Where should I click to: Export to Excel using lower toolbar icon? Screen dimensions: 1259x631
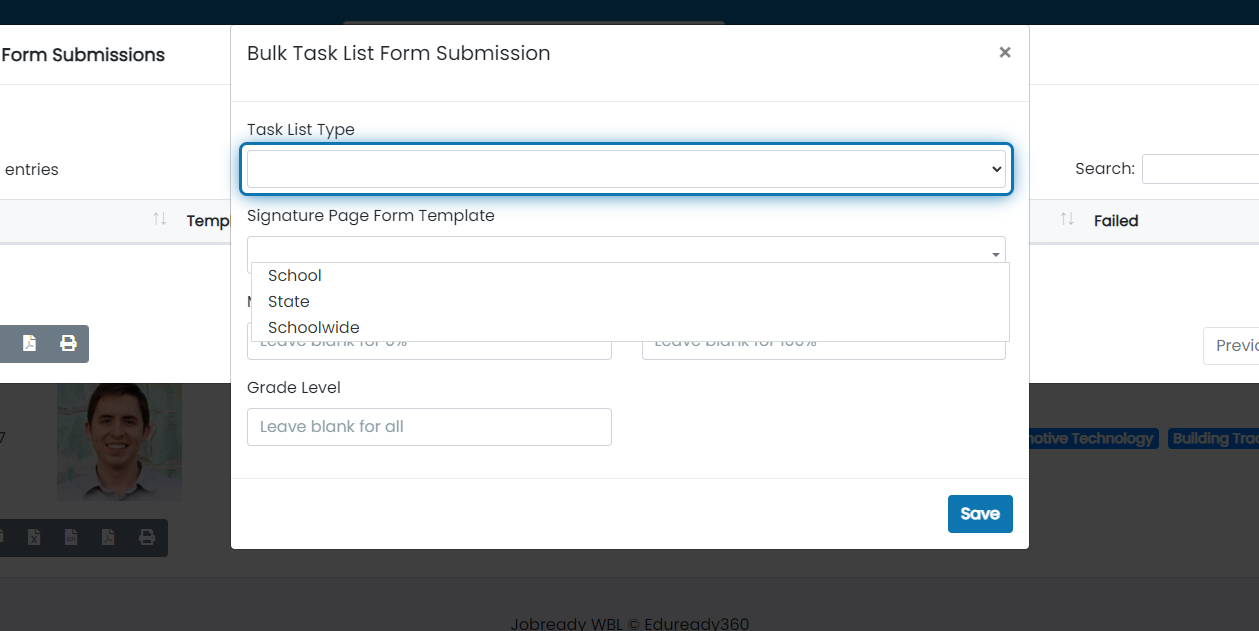34,537
